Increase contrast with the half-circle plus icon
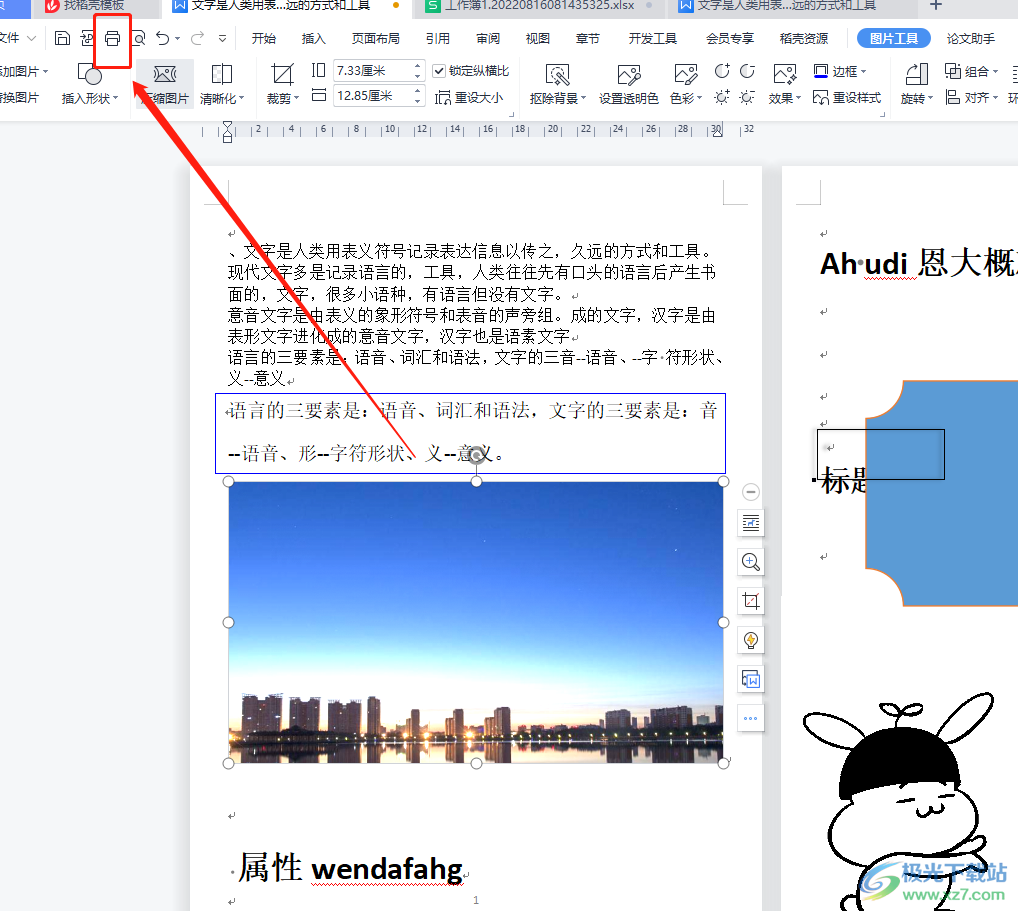1018x911 pixels. 722,70
